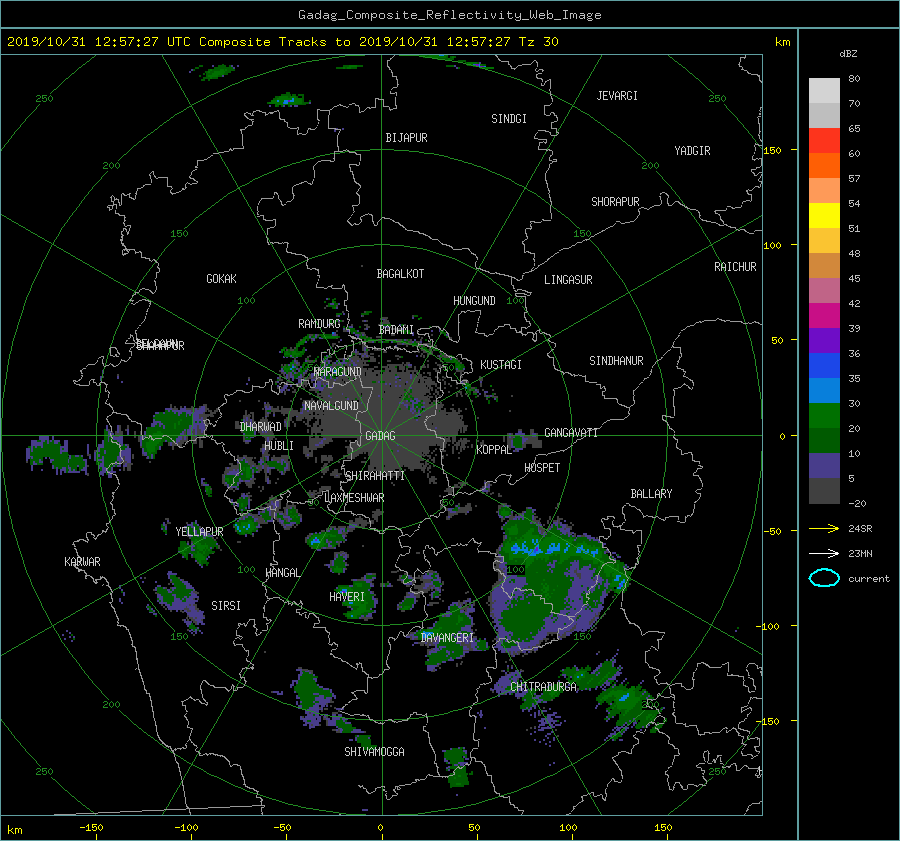900x841 pixels.
Task: Click the JEVARGI city label
Action: pyautogui.click(x=617, y=96)
